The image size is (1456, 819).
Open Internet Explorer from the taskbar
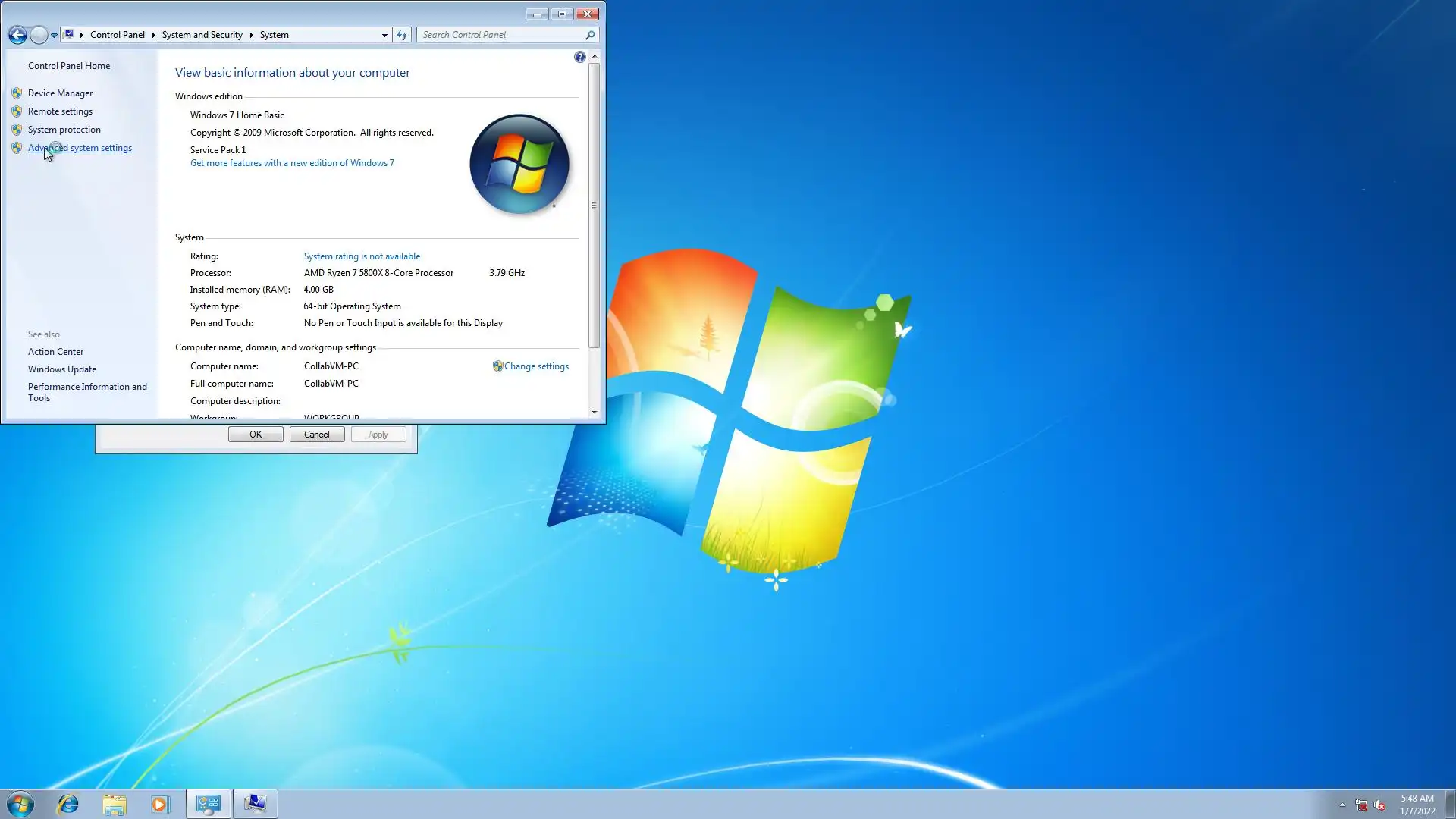coord(68,804)
